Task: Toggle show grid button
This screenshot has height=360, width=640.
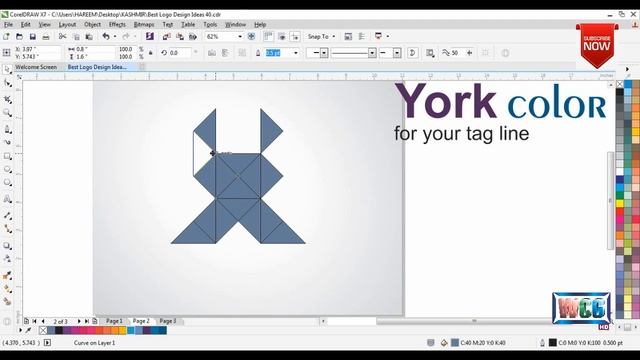Action: (282, 37)
